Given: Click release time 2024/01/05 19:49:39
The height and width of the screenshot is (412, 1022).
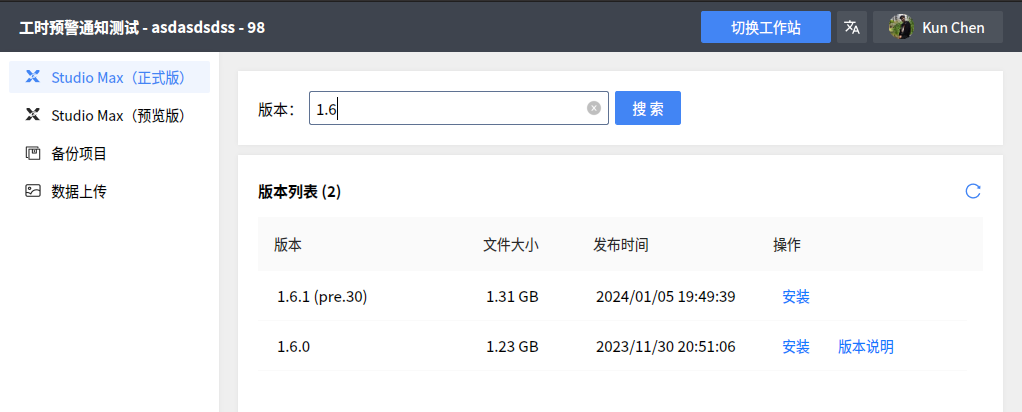Looking at the screenshot, I should click(665, 297).
